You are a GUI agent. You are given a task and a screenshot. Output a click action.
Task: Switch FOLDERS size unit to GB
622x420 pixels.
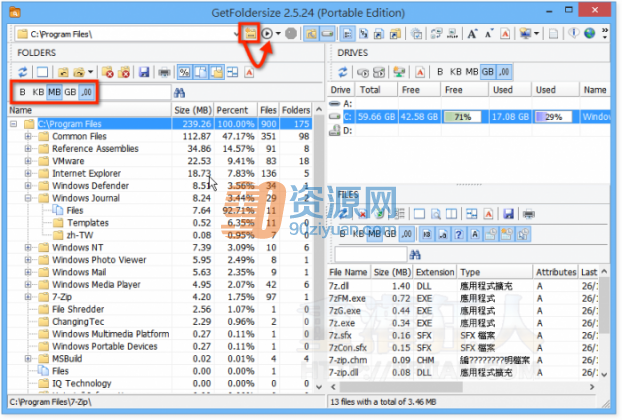point(70,92)
